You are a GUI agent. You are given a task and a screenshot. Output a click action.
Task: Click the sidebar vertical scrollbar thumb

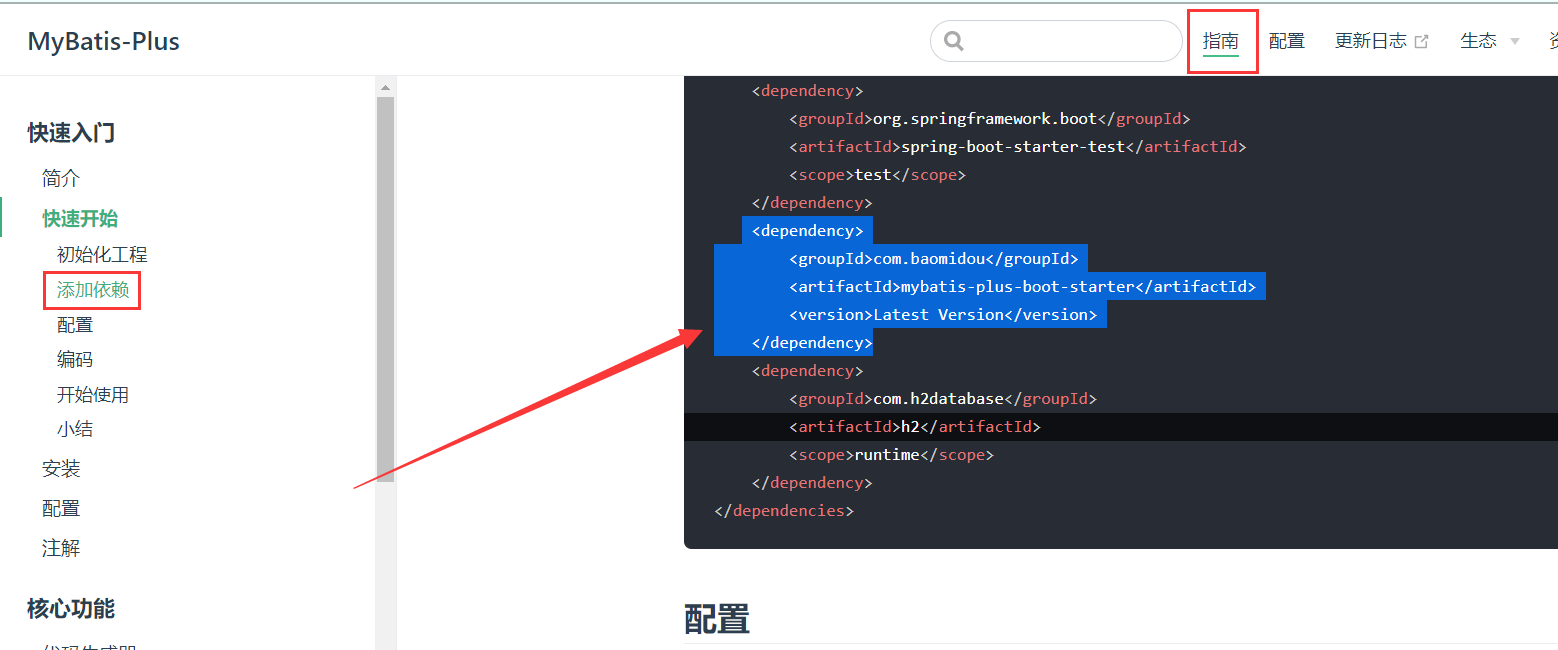point(385,290)
